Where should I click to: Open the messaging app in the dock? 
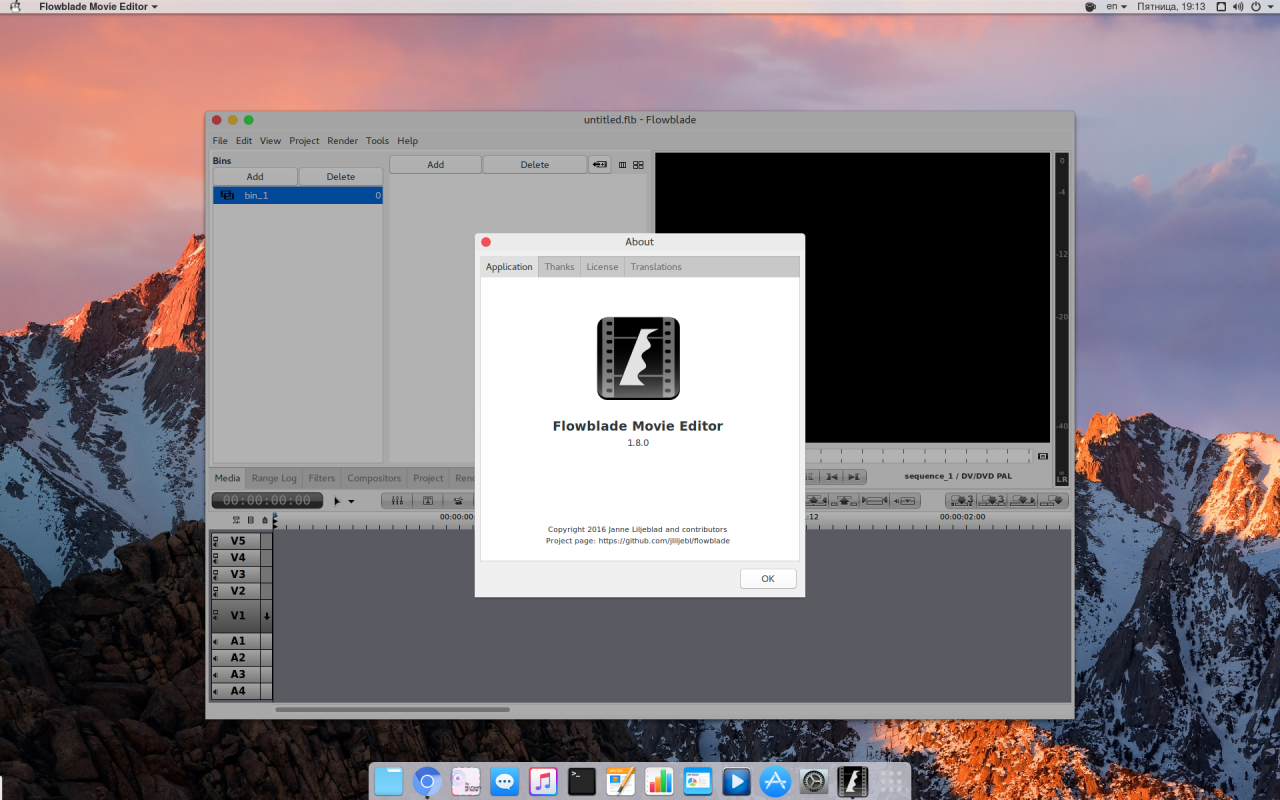pyautogui.click(x=505, y=781)
